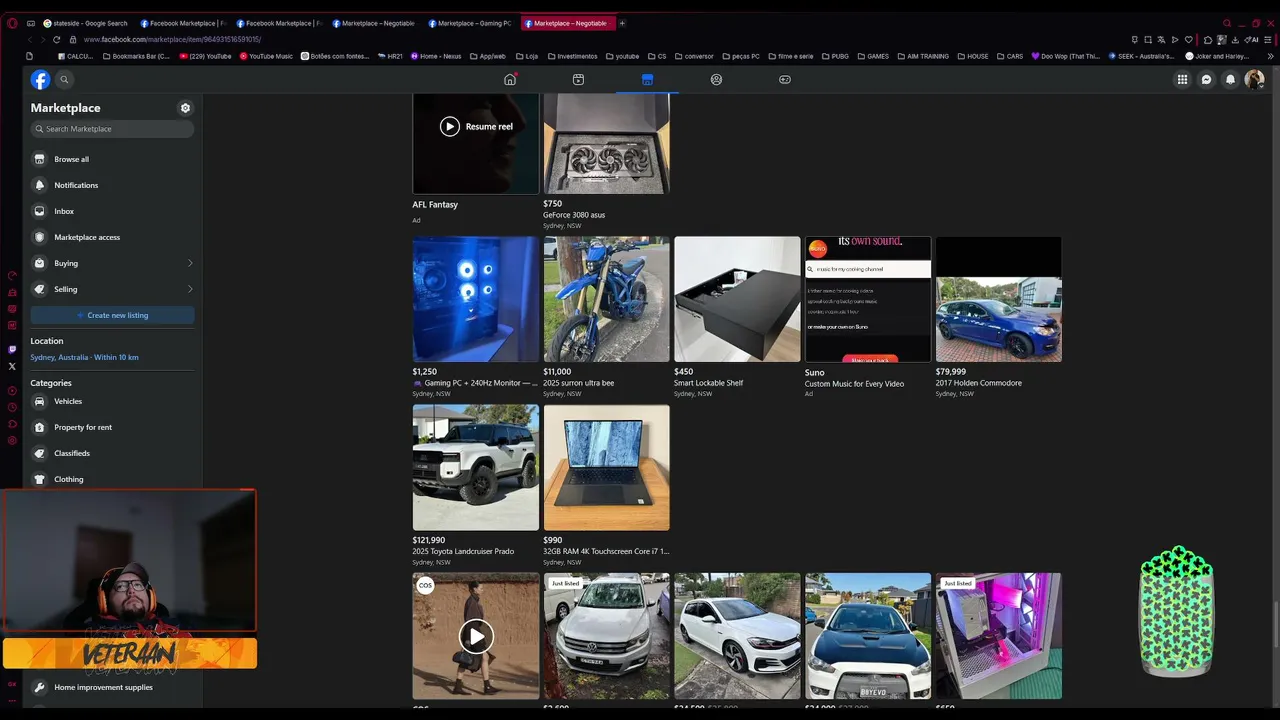Click the Browse all storefront icon
Screen dimensions: 1280x720
coord(40,159)
